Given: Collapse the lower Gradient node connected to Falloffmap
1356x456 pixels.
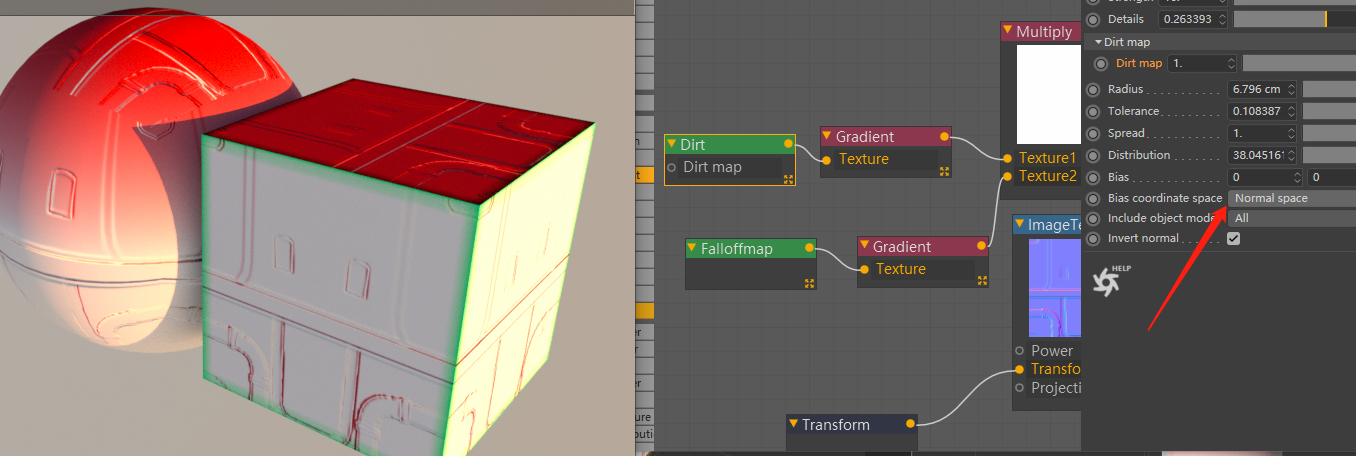Looking at the screenshot, I should [x=864, y=247].
